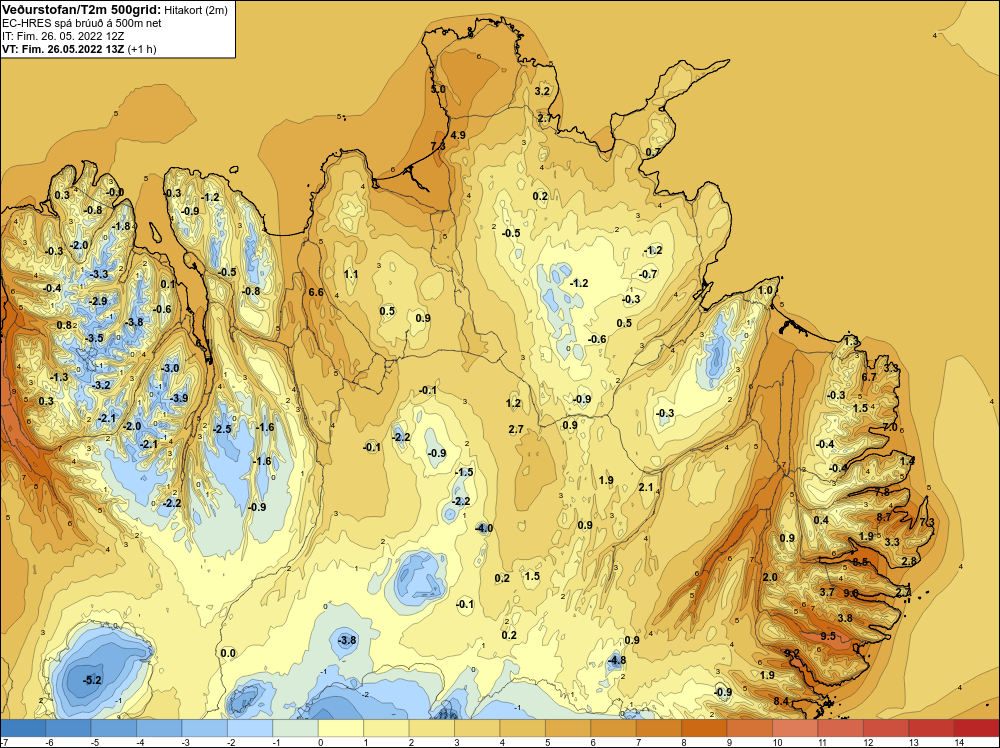Click the "14" tick label on the colour scale

pyautogui.click(x=959, y=742)
